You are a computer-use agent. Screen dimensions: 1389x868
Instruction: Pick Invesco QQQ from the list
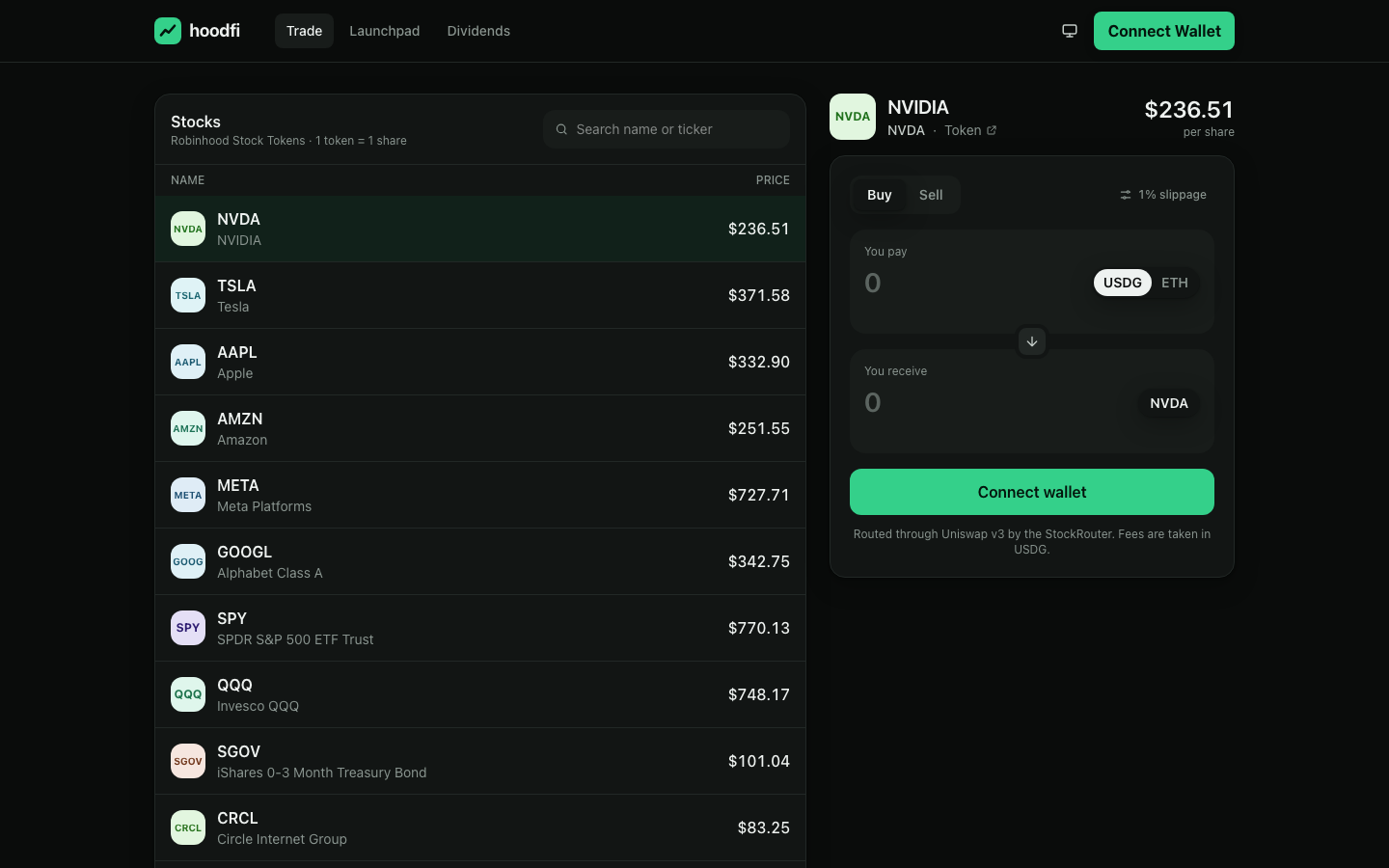259,706
